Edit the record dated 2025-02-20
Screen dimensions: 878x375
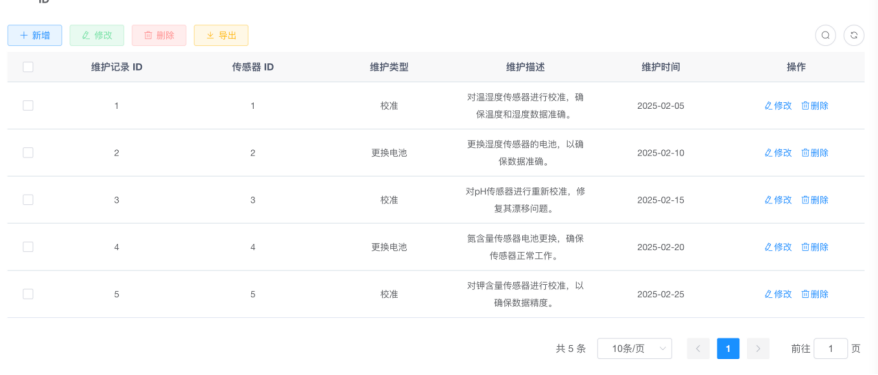click(x=778, y=247)
